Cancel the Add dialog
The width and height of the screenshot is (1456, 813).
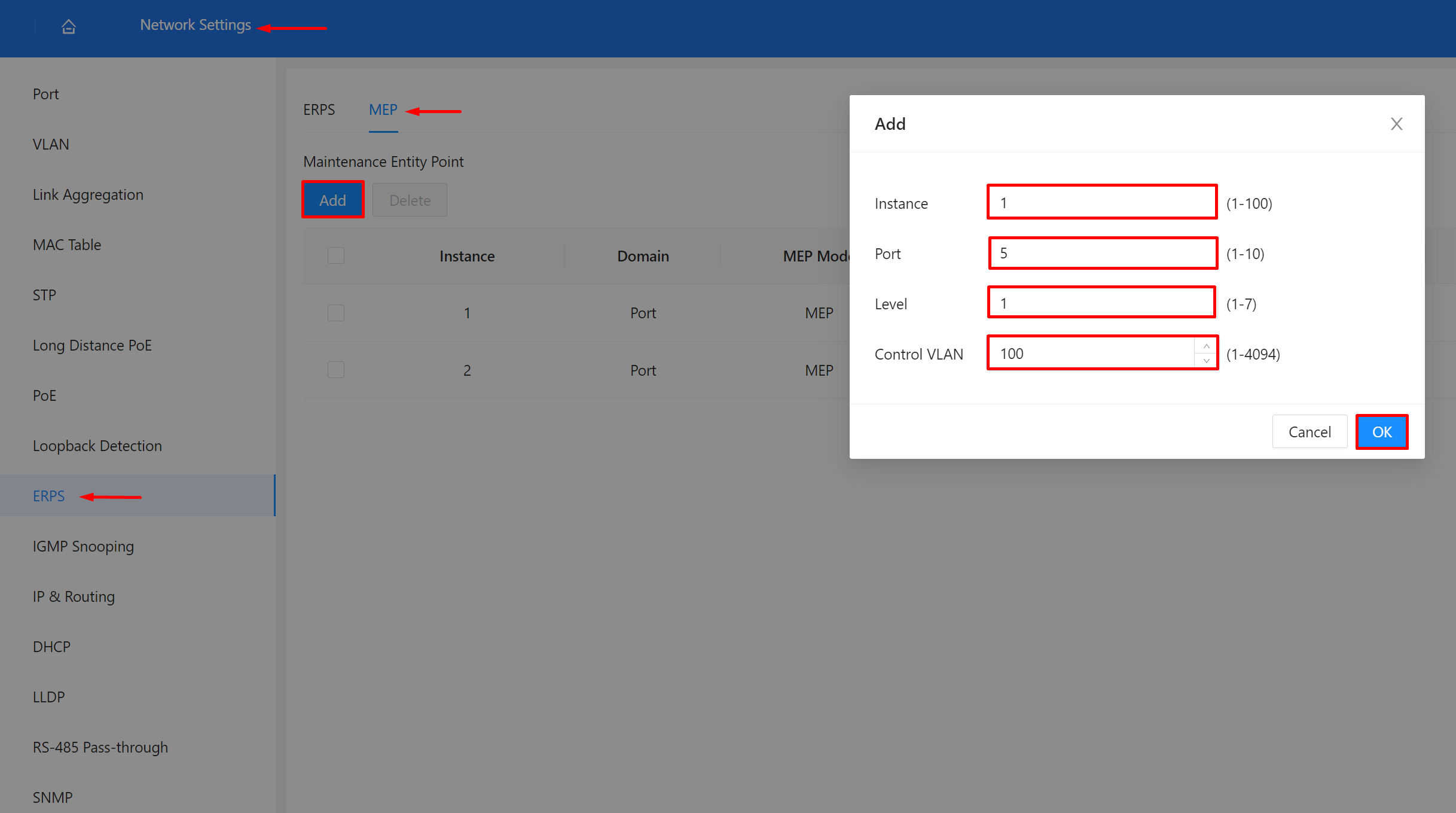coord(1310,431)
